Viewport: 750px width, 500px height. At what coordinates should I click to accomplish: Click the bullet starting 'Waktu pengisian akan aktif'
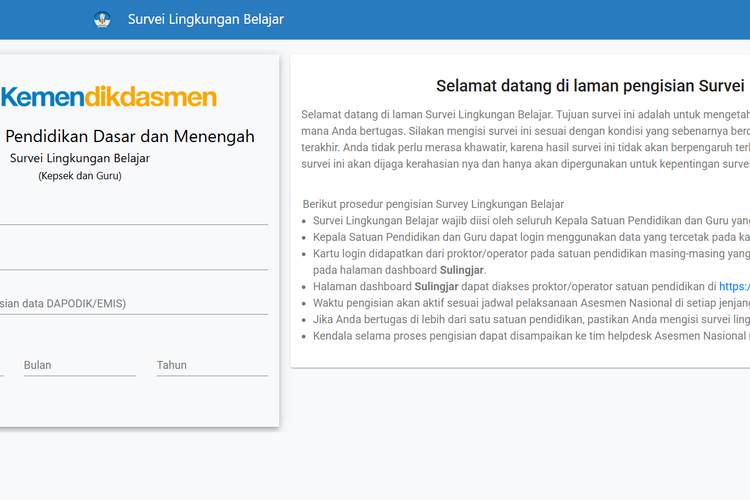(531, 303)
